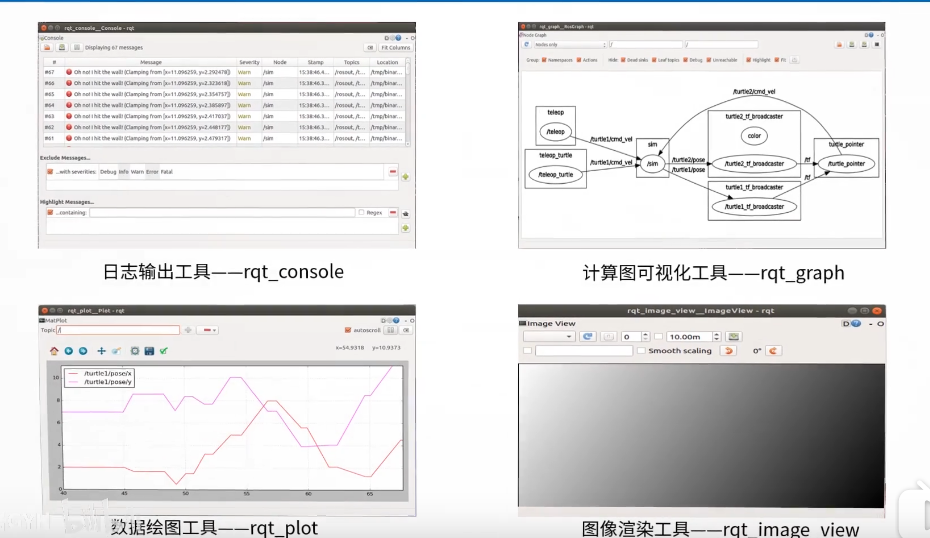This screenshot has width=930, height=538.
Task: Select message row #64 in console
Action: point(225,105)
